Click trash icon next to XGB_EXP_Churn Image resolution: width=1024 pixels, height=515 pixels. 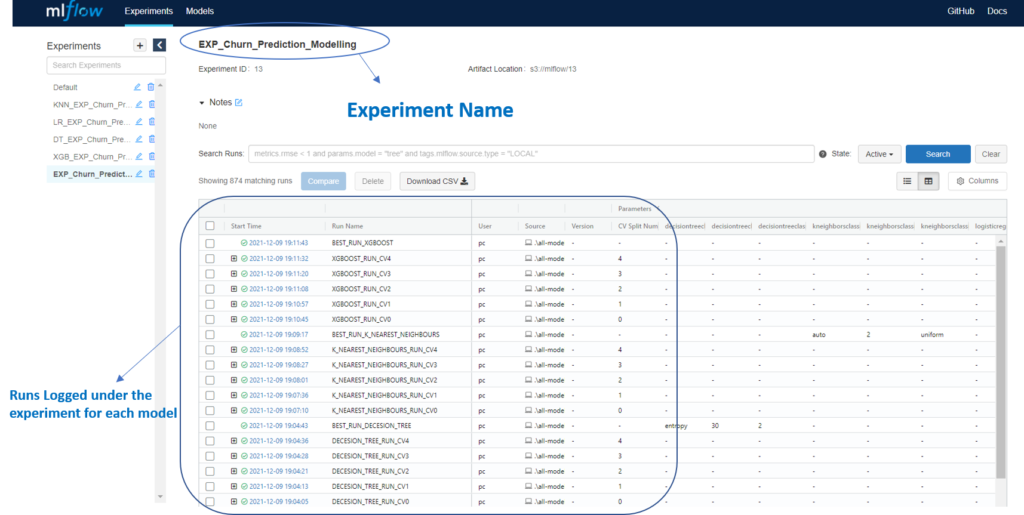coord(152,157)
